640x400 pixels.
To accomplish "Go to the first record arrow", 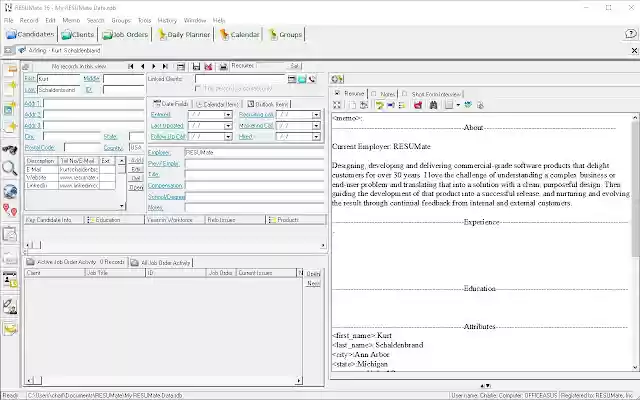I will click(x=131, y=66).
